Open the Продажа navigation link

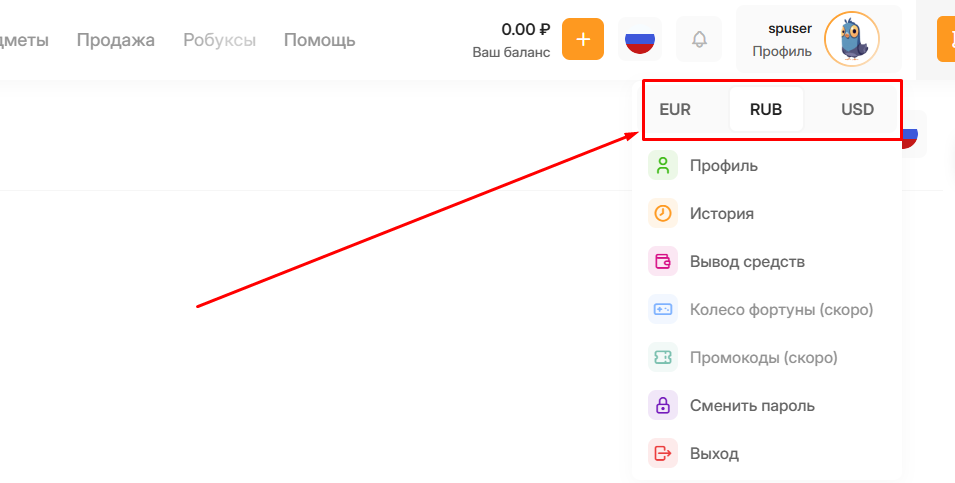click(x=116, y=40)
